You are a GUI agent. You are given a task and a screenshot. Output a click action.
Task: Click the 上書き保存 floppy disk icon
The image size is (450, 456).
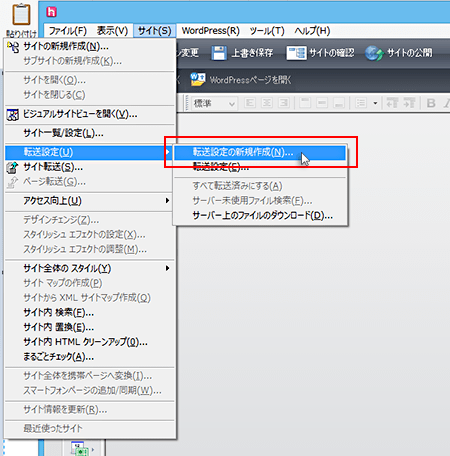pyautogui.click(x=219, y=53)
